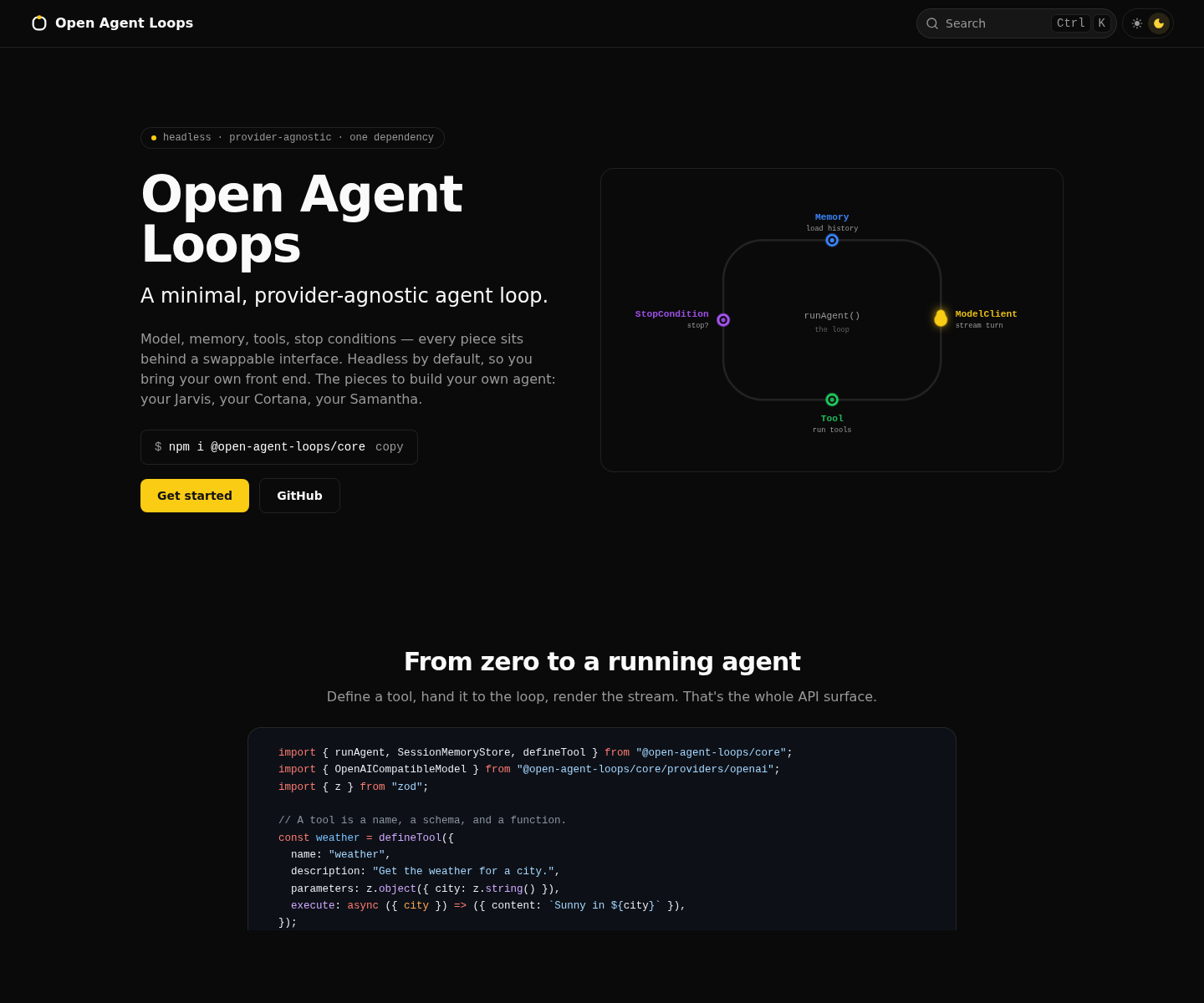Switch to dark theme with moon icon

click(x=1159, y=23)
